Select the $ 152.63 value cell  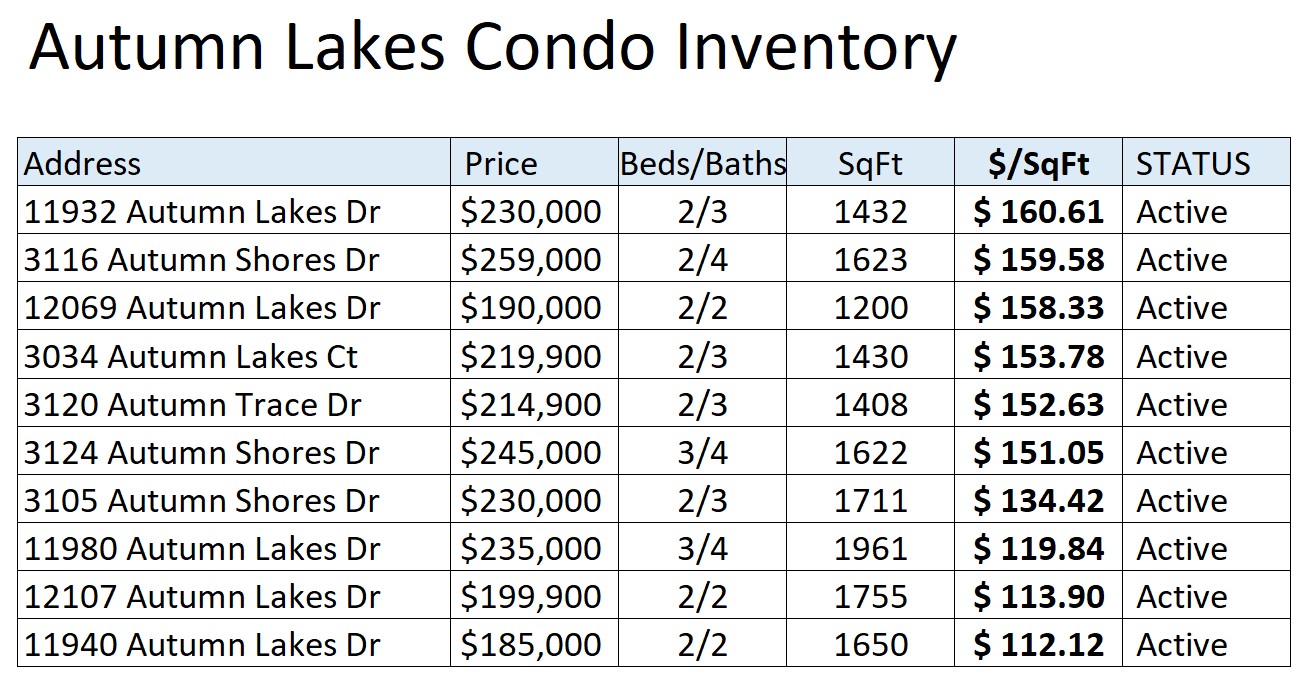(x=1039, y=404)
